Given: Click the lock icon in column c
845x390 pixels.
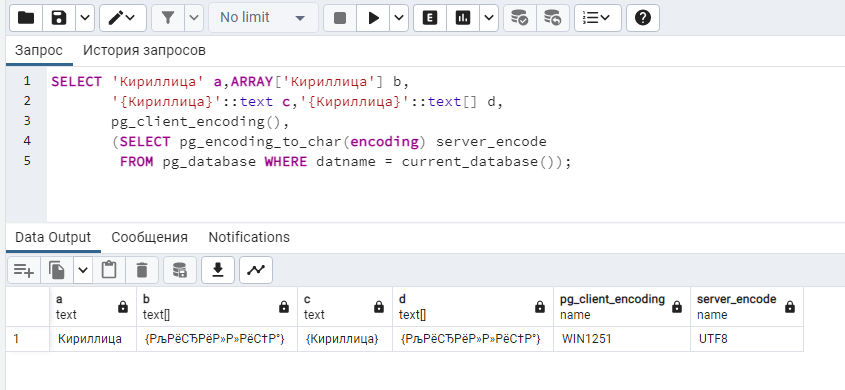Looking at the screenshot, I should point(379,307).
